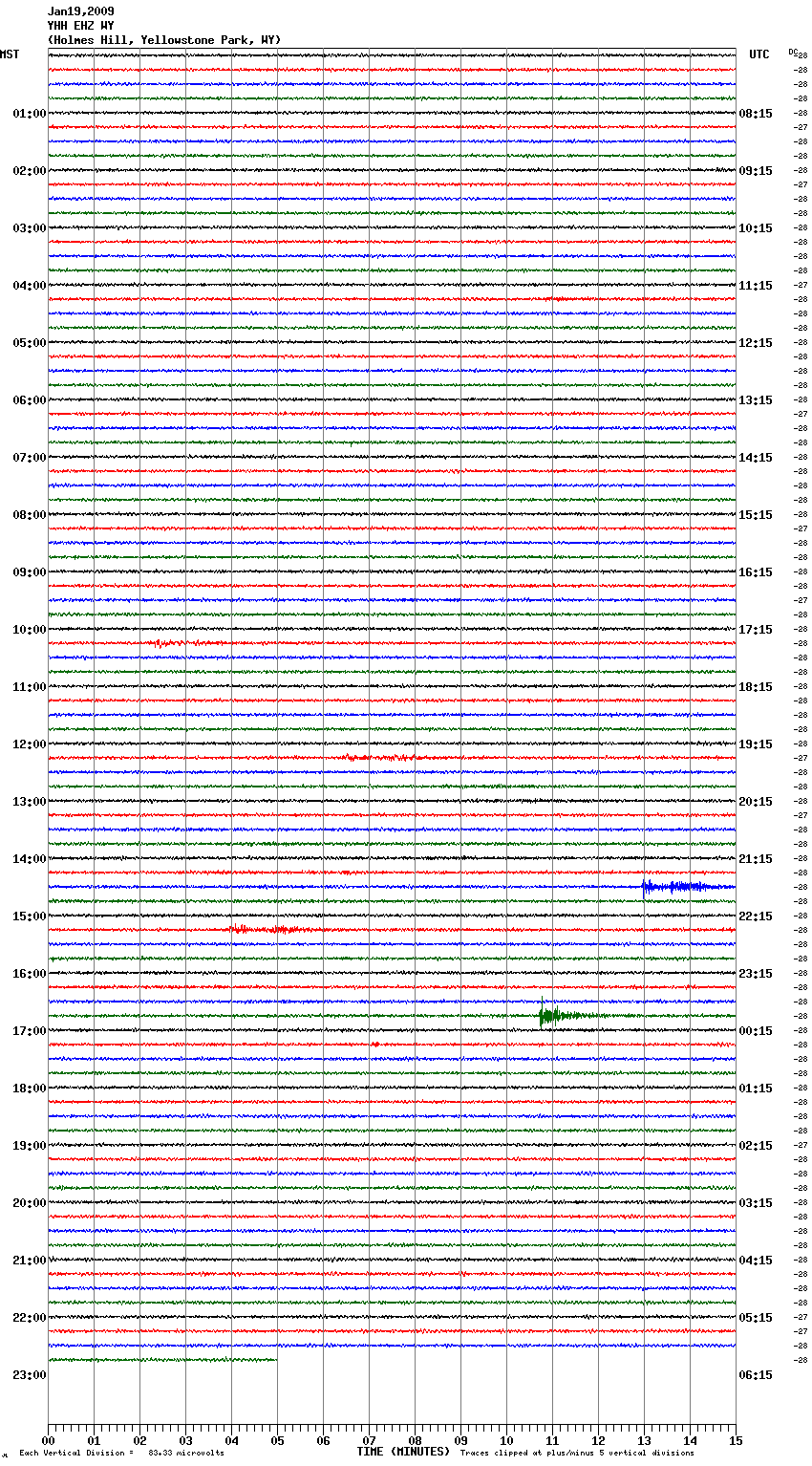Click the 22:15 UTC time label
The width and height of the screenshot is (812, 1466).
pos(756,916)
